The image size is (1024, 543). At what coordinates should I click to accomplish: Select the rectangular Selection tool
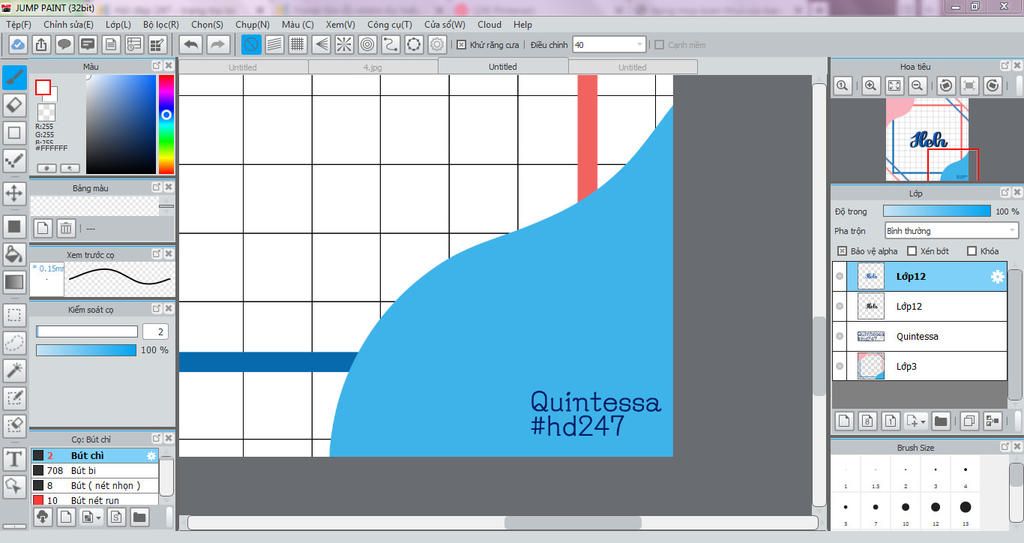[x=14, y=315]
